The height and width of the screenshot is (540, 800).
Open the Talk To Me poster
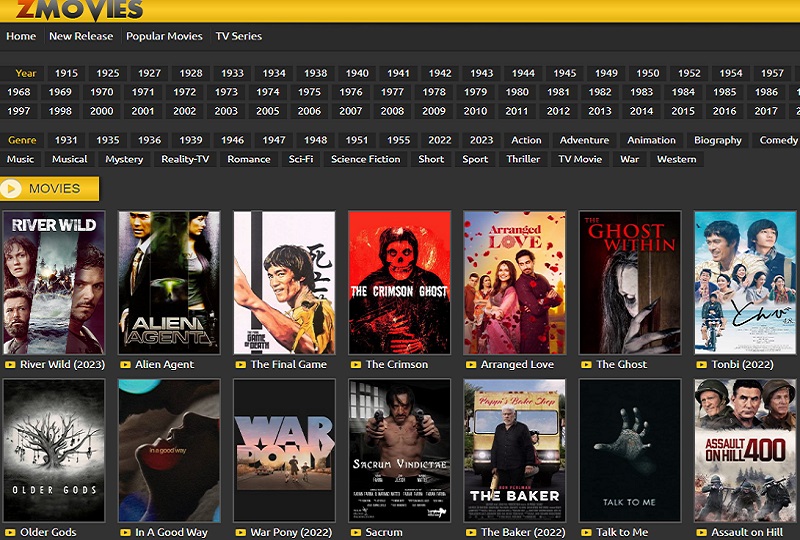630,450
